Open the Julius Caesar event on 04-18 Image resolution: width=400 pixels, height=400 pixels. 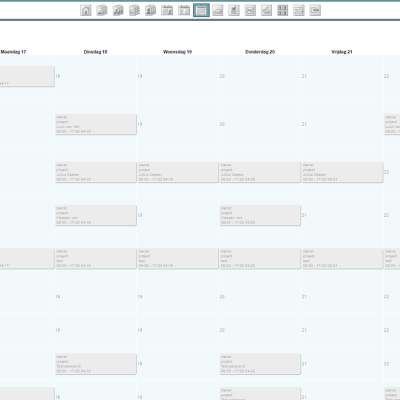click(96, 172)
